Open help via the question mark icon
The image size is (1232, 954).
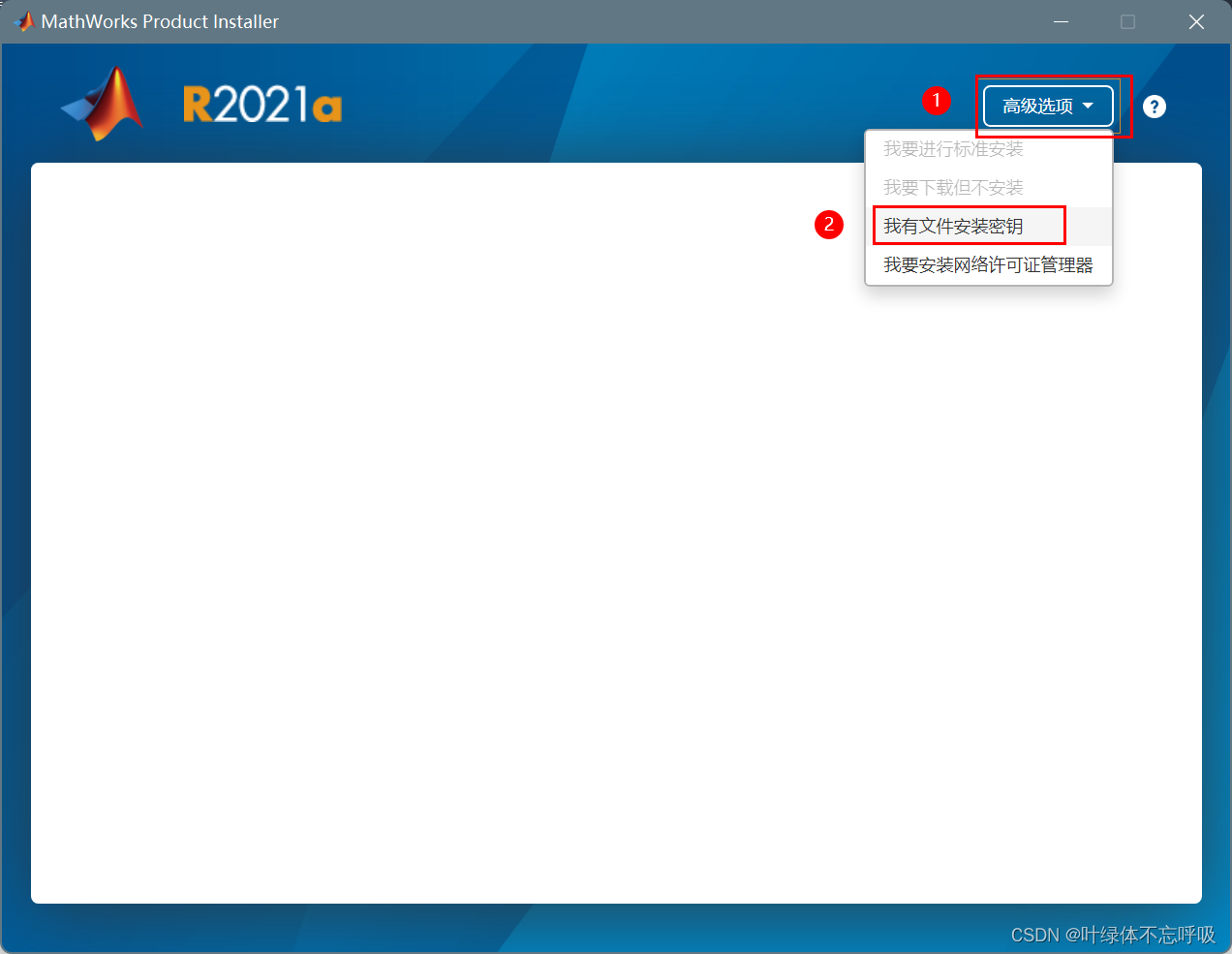[x=1154, y=107]
